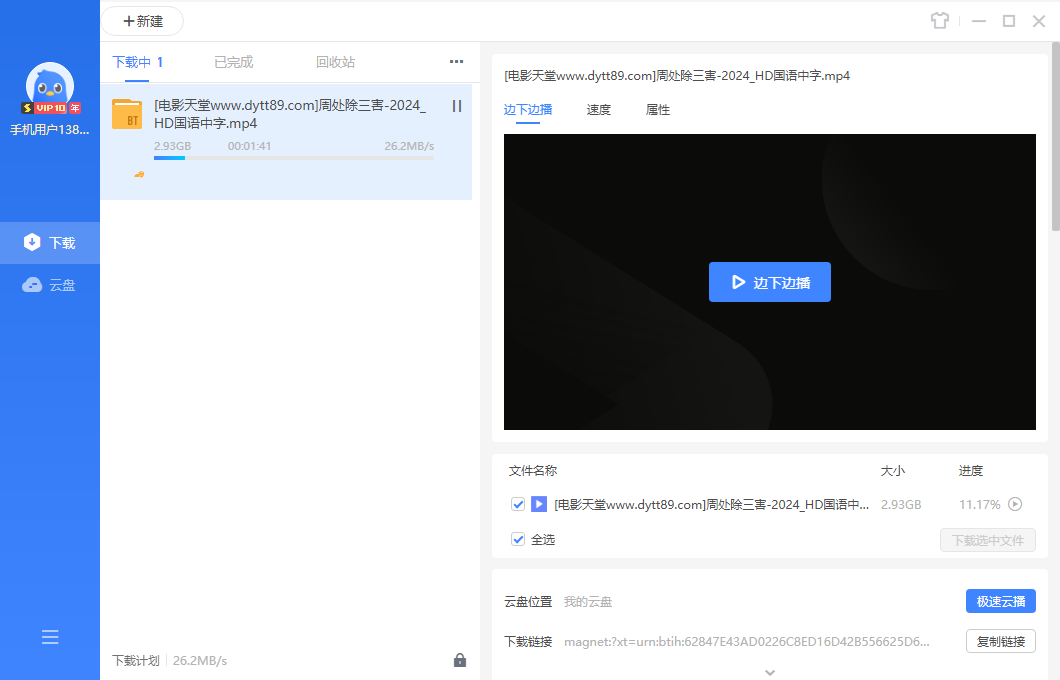Uncheck the movie file checkbox
This screenshot has height=680, width=1060.
point(518,505)
